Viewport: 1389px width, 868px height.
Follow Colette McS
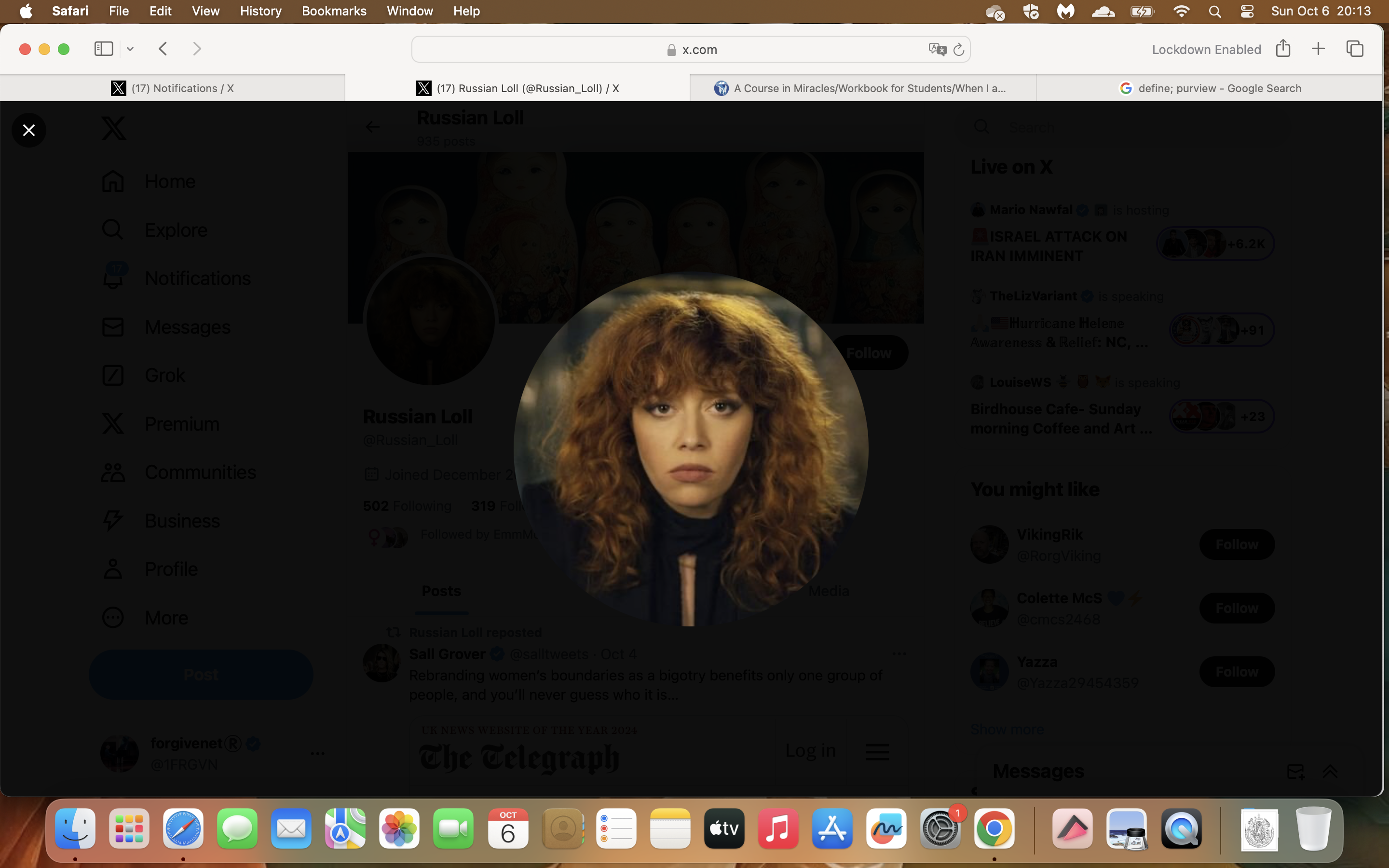click(x=1237, y=608)
